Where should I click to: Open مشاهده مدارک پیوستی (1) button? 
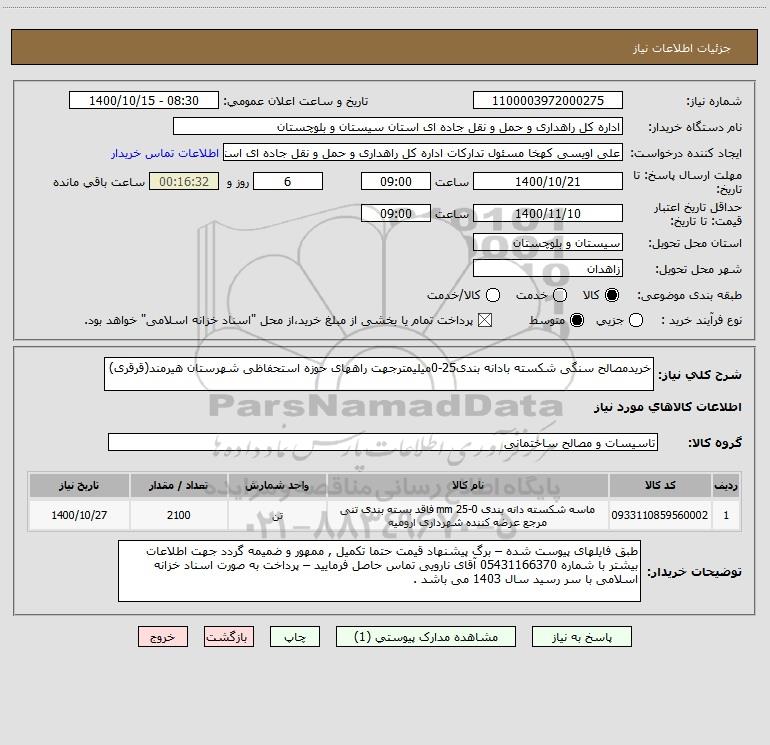pyautogui.click(x=426, y=637)
